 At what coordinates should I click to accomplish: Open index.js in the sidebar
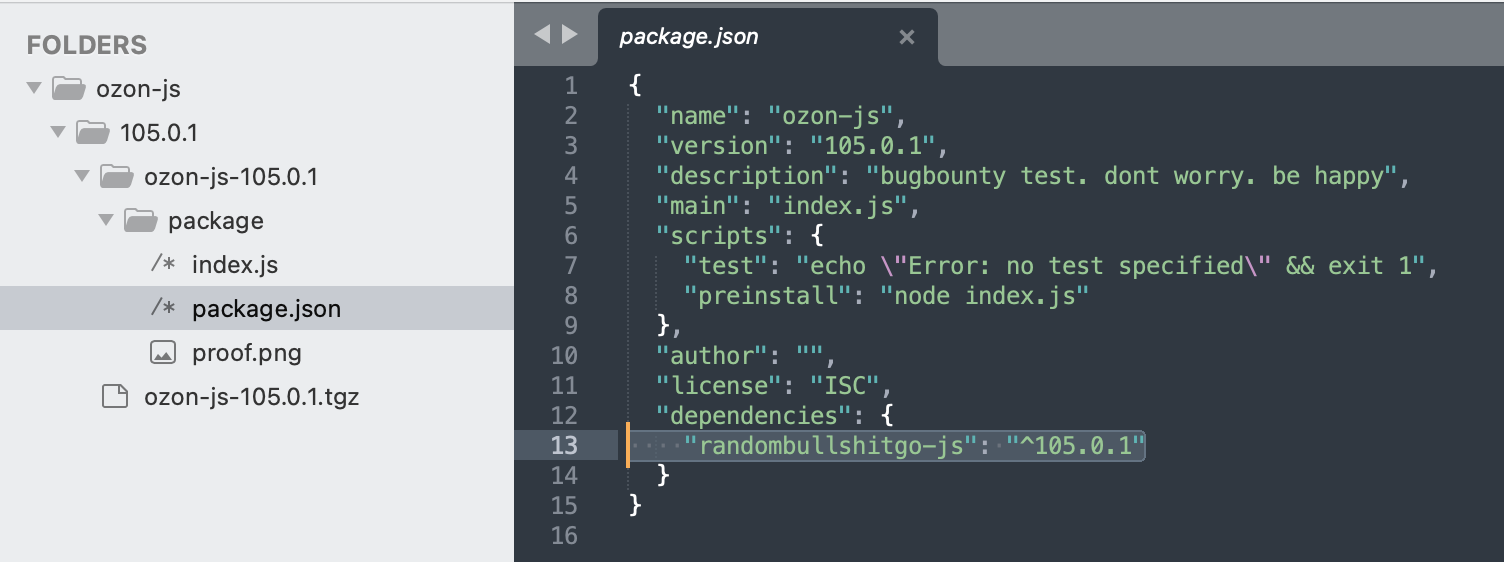(x=234, y=265)
